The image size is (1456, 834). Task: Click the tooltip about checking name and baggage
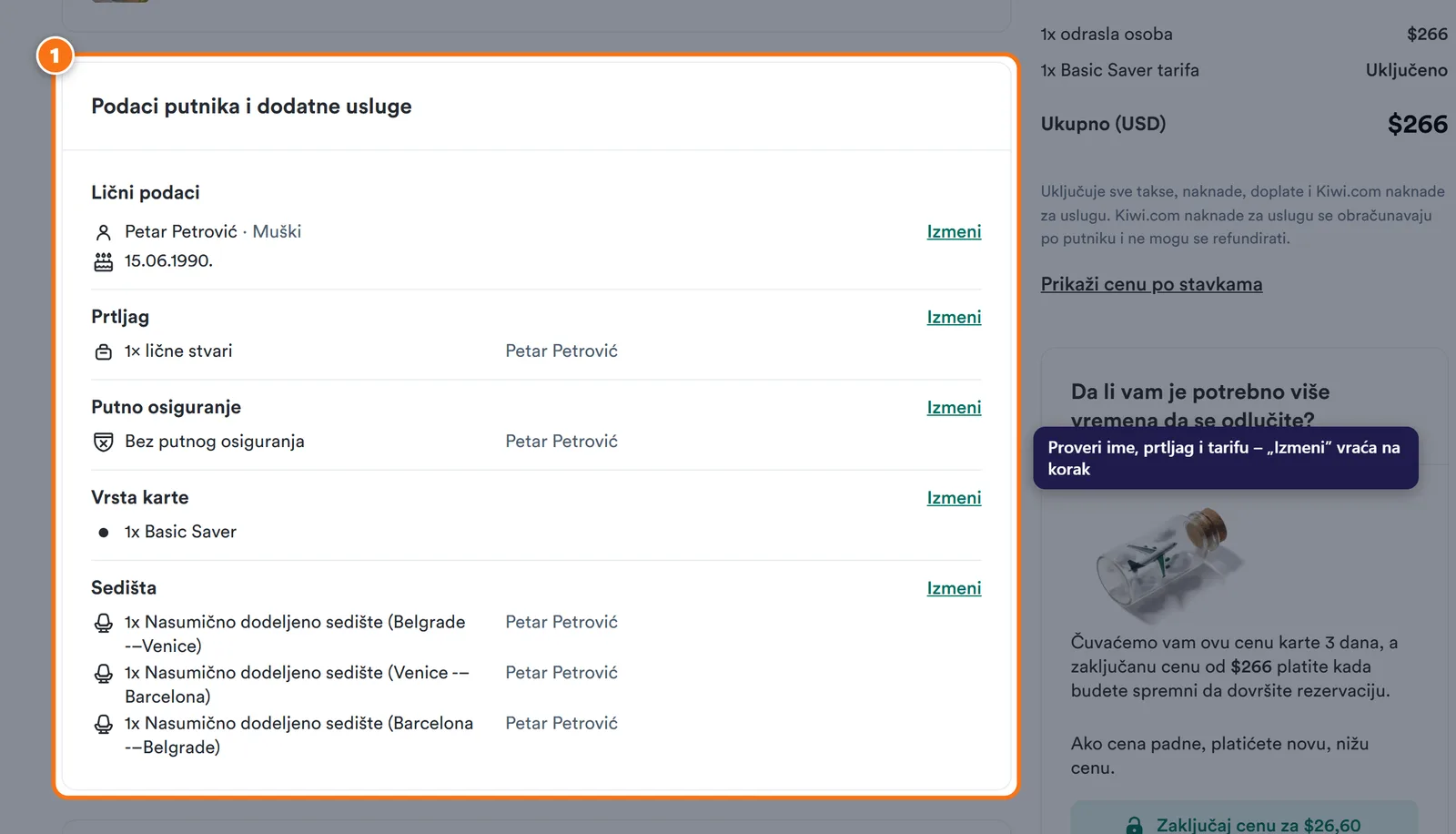(1225, 458)
